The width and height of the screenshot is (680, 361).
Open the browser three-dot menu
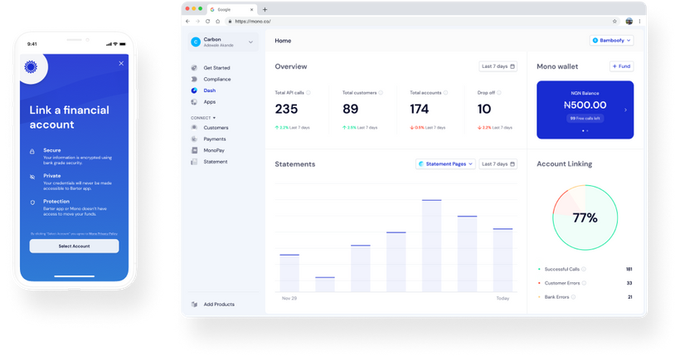(639, 21)
